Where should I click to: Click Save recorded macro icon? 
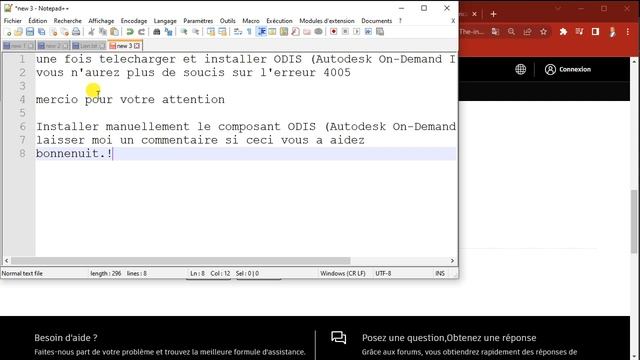point(380,32)
